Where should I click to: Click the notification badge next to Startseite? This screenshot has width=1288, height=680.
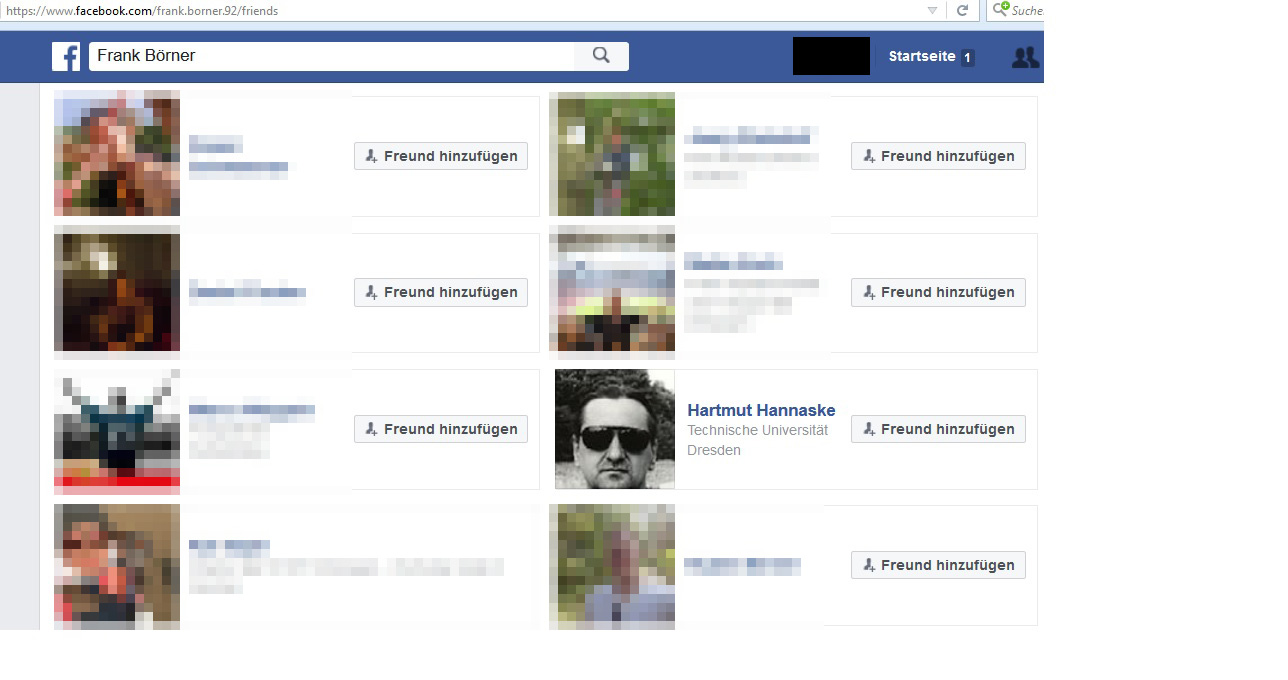click(967, 58)
